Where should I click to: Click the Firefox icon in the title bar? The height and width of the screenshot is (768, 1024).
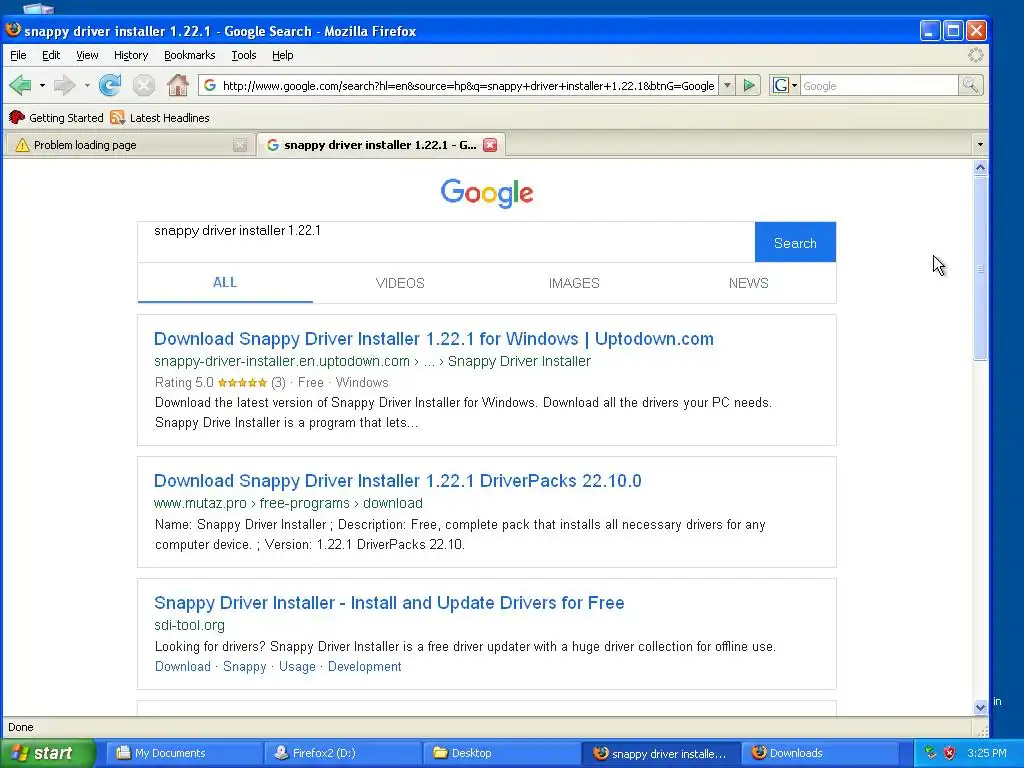coord(12,30)
